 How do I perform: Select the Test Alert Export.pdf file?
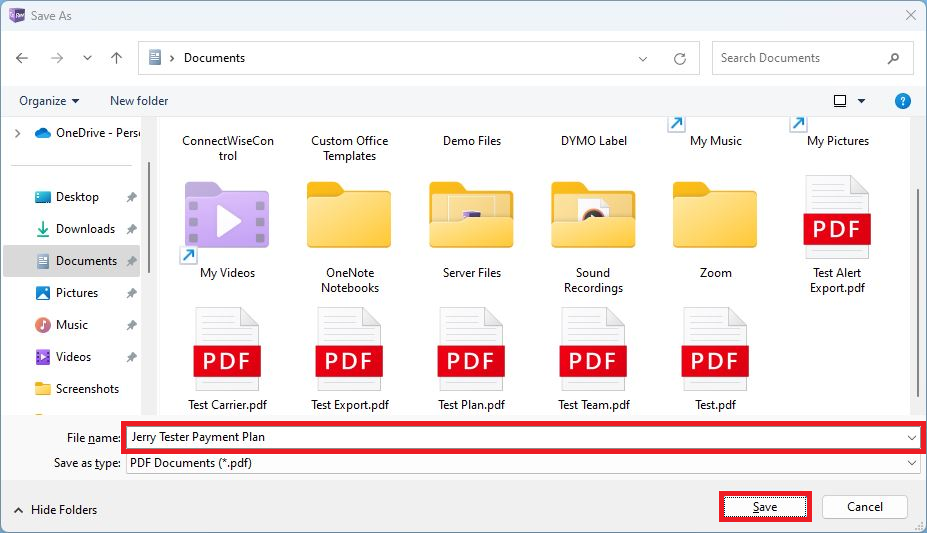coord(837,233)
